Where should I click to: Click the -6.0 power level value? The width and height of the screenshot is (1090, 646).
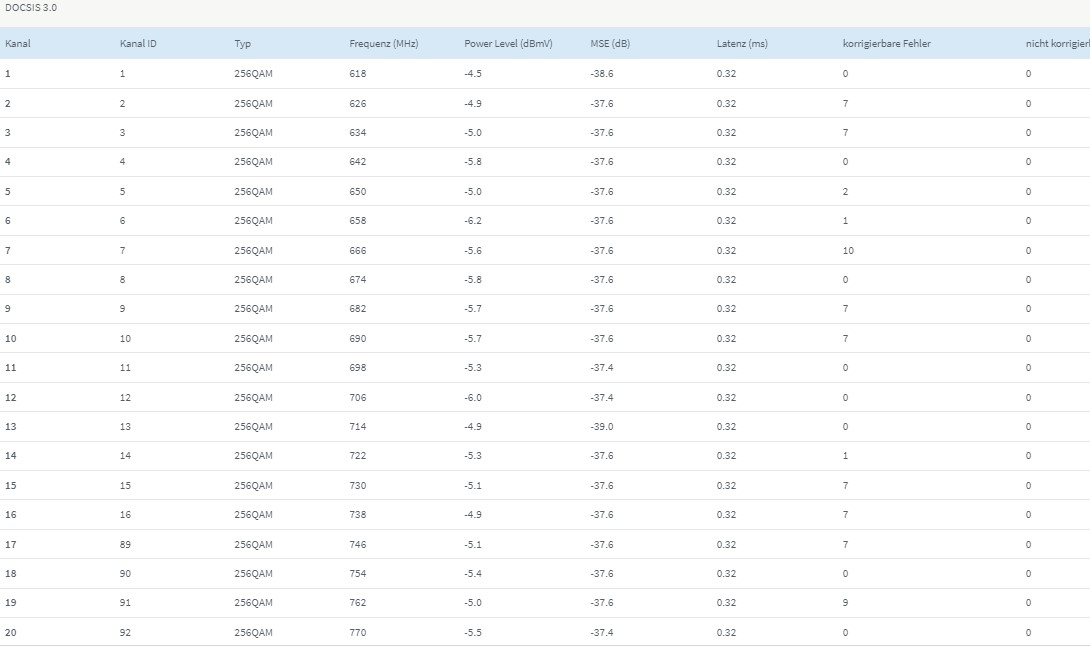coord(473,398)
